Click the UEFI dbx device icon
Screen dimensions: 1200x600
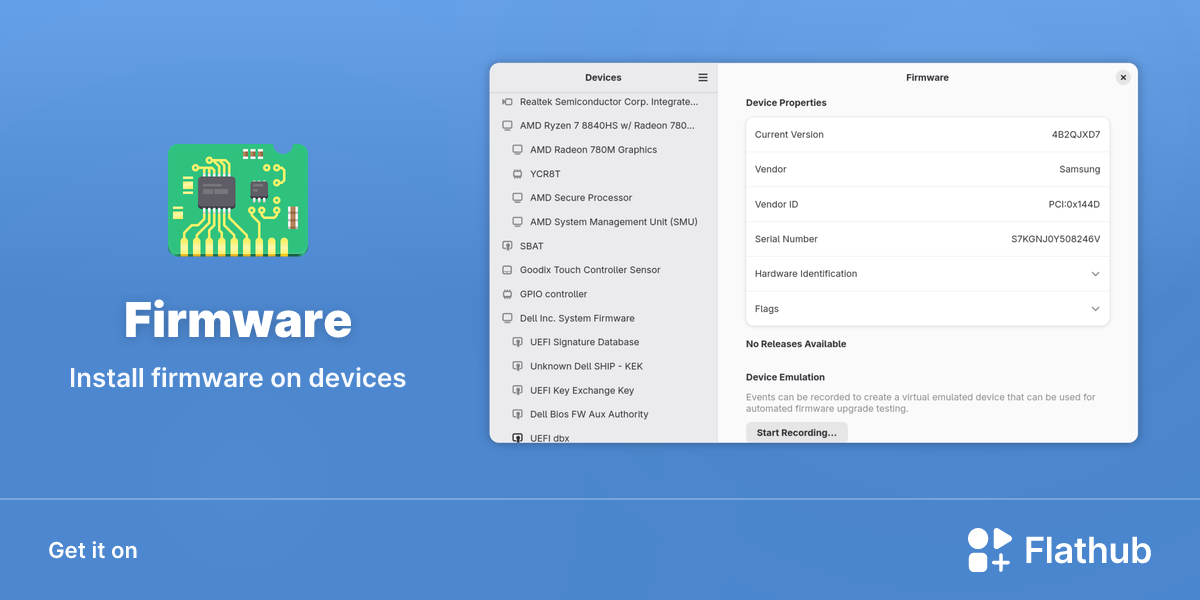[517, 438]
